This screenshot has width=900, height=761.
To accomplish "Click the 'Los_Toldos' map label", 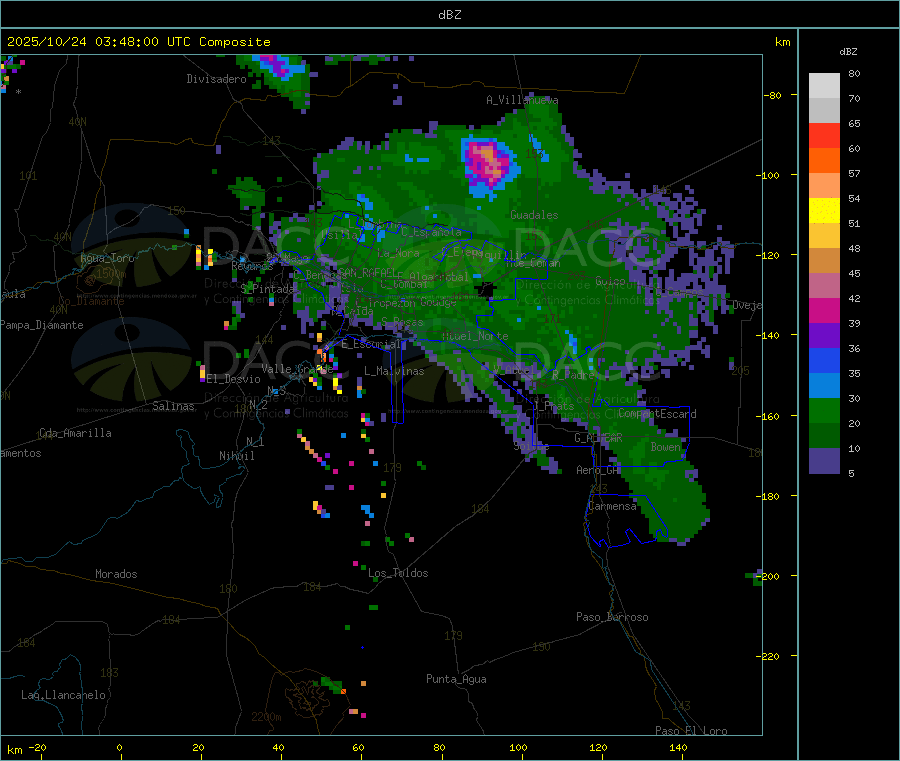I will point(398,573).
